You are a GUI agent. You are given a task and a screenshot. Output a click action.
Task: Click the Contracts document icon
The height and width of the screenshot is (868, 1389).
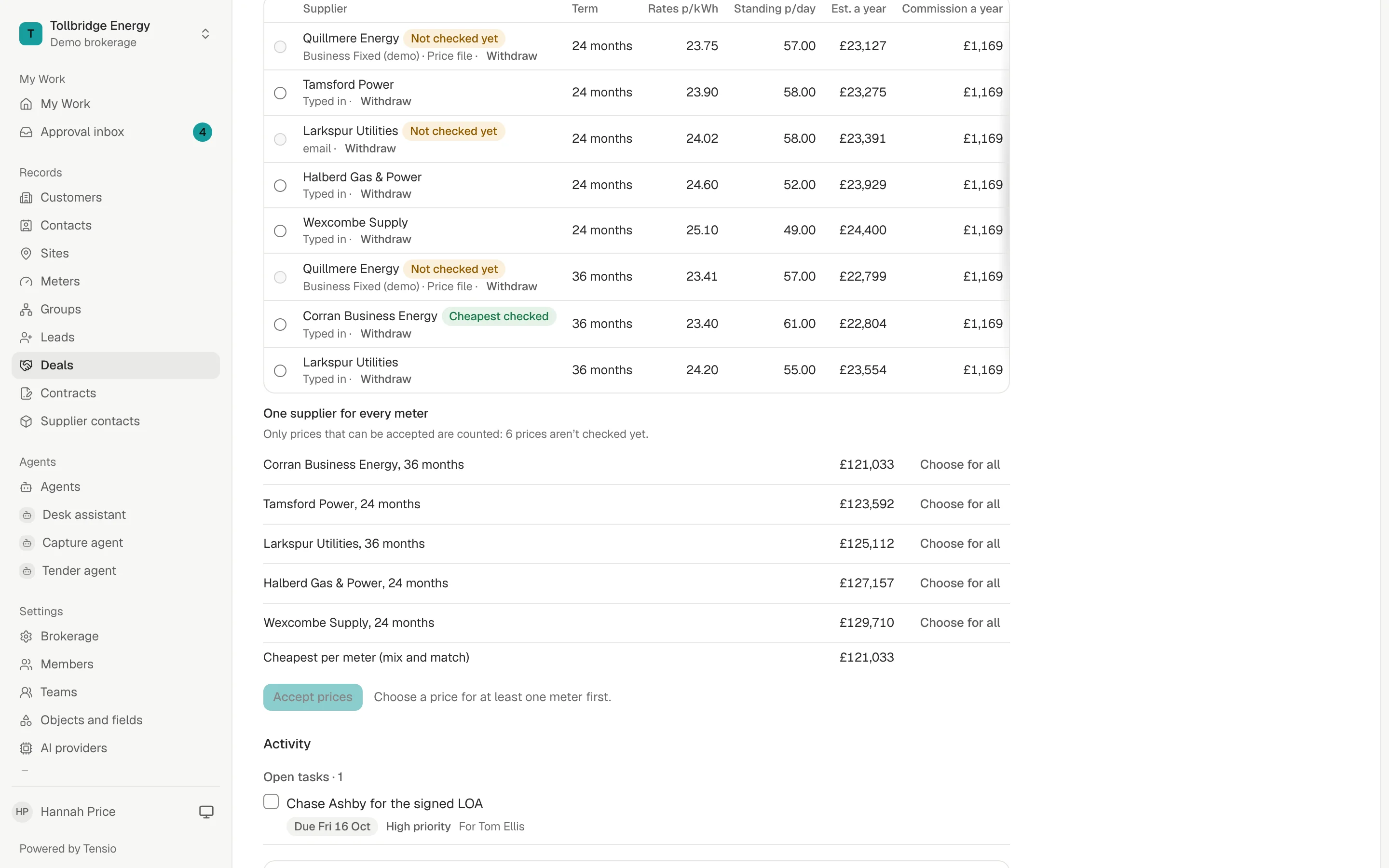tap(26, 393)
